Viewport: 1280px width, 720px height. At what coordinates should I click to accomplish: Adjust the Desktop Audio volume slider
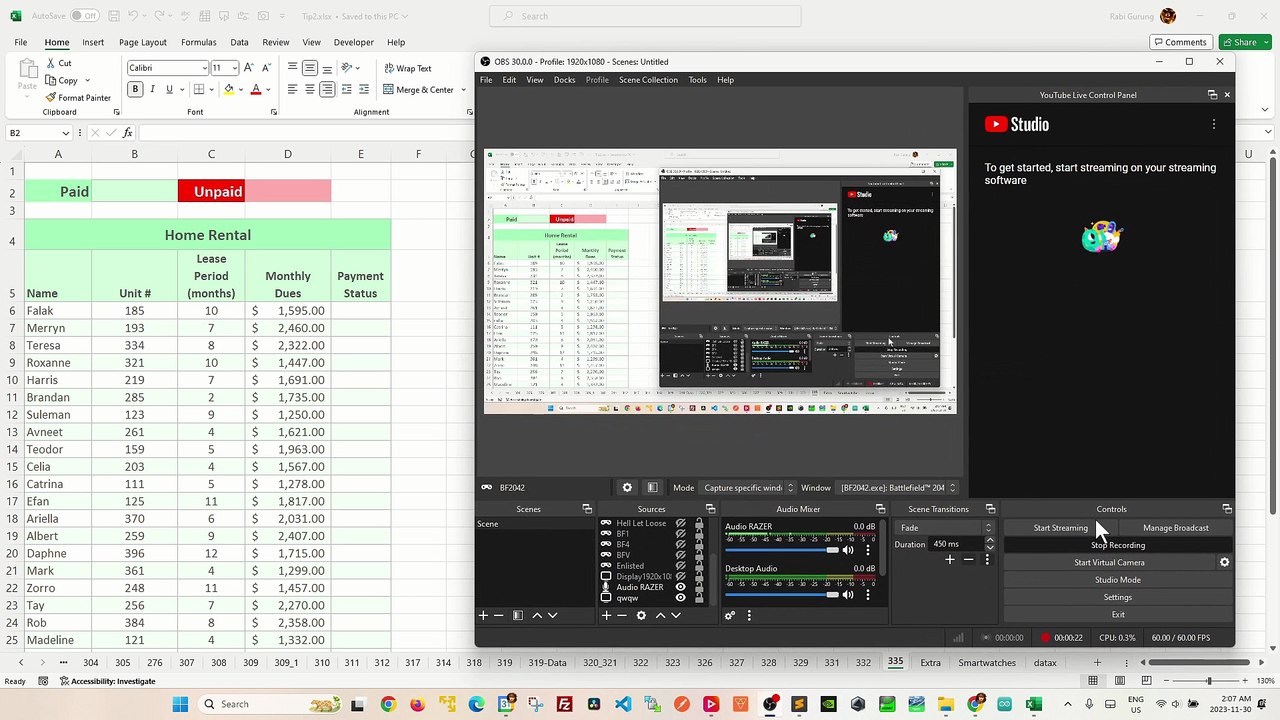[782, 594]
